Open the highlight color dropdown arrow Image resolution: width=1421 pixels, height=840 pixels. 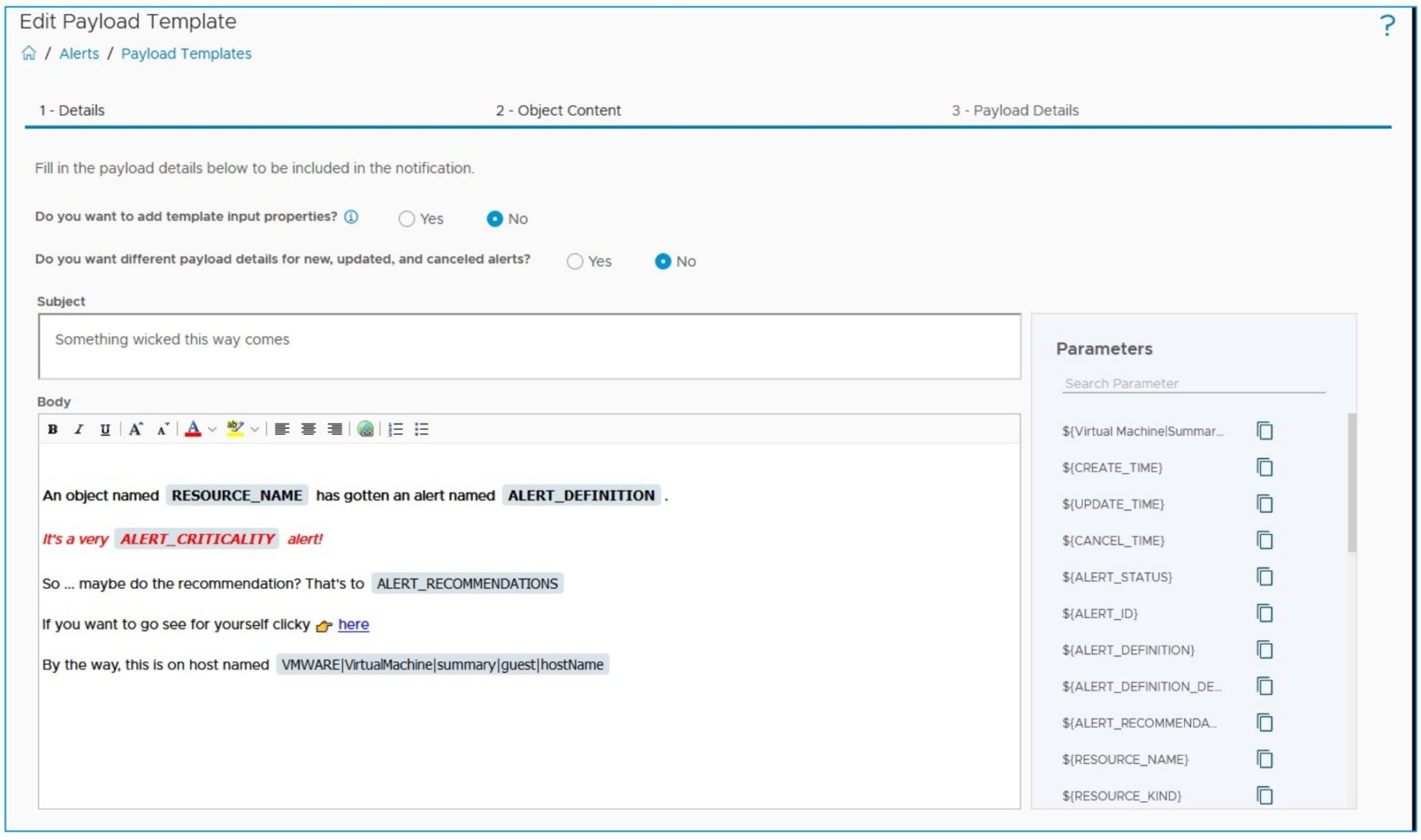[254, 429]
